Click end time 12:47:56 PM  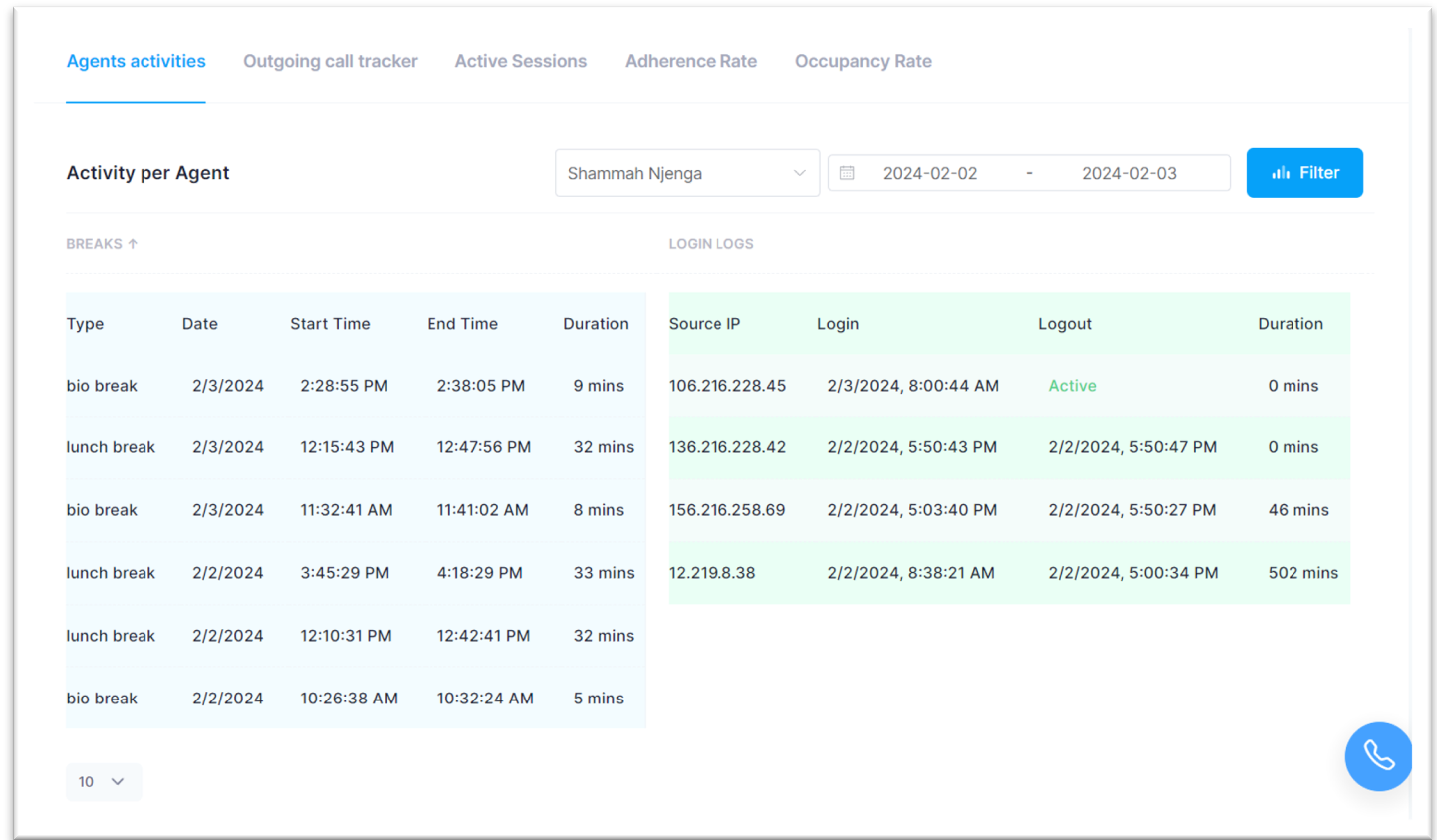pos(483,447)
